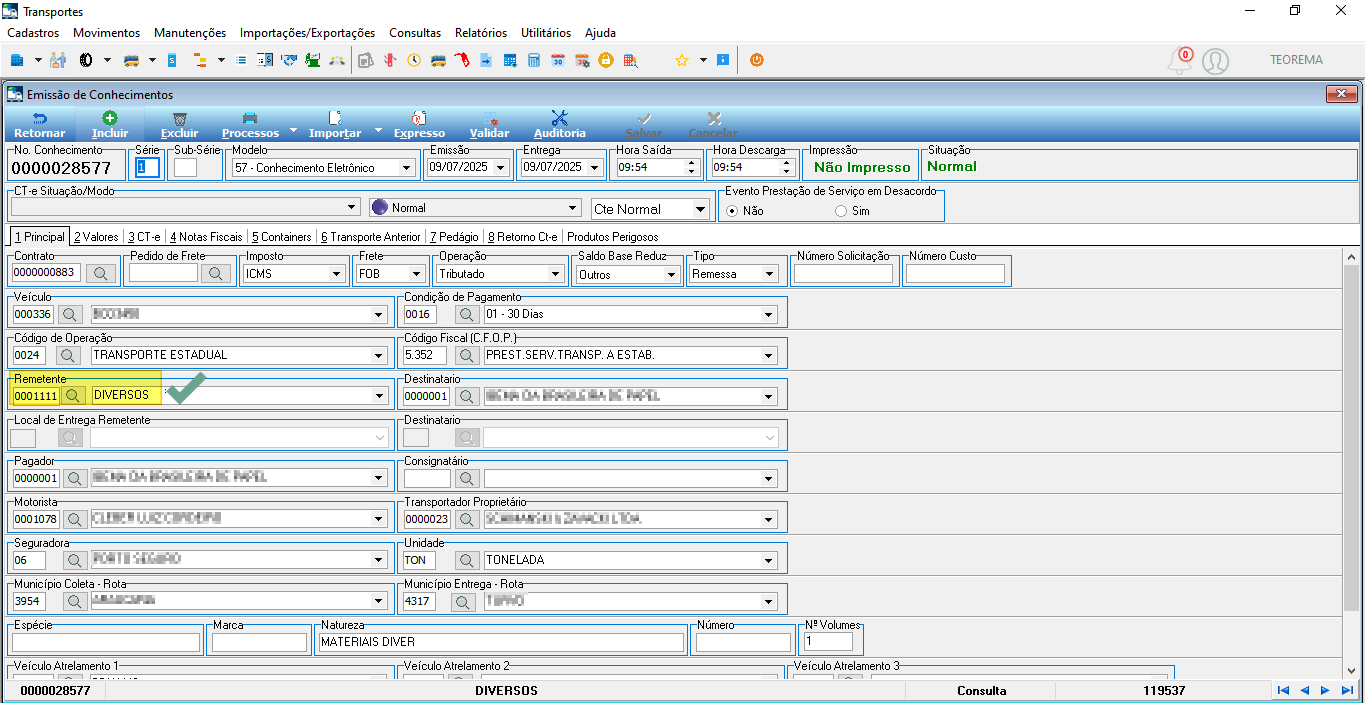Click the Excluir trash icon
This screenshot has width=1365, height=703.
[179, 118]
